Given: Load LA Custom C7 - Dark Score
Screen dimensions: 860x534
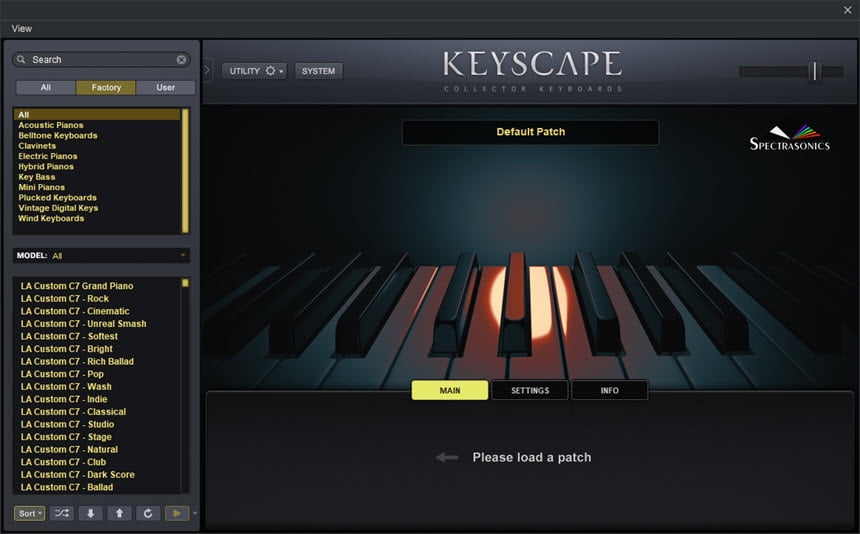Looking at the screenshot, I should (77, 475).
